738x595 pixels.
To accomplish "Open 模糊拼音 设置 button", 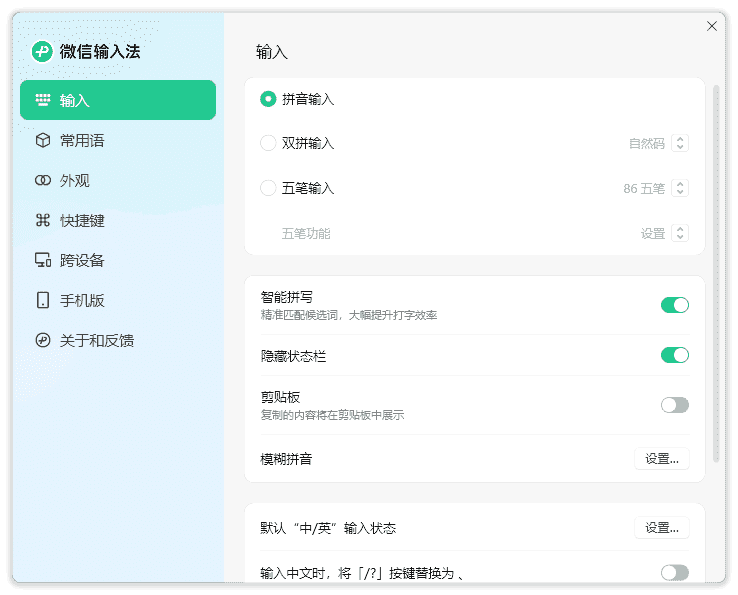I will click(661, 459).
